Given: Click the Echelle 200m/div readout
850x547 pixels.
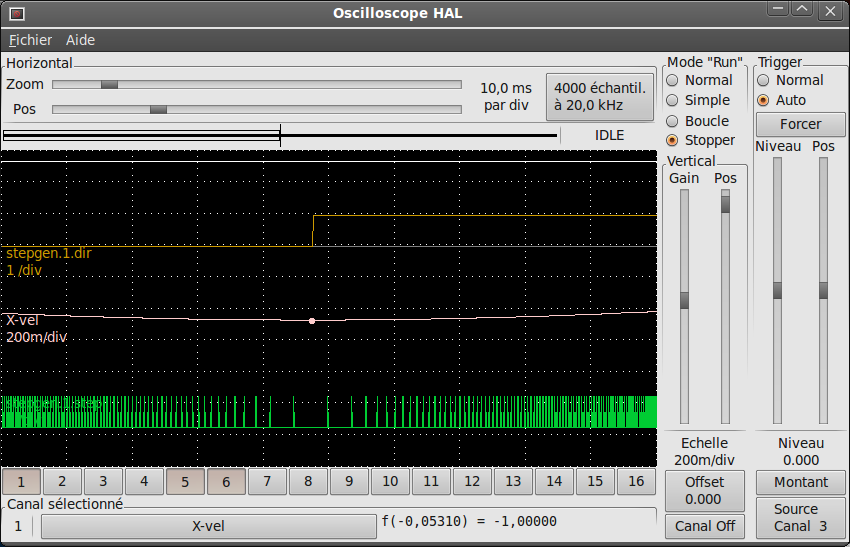Looking at the screenshot, I should 704,452.
